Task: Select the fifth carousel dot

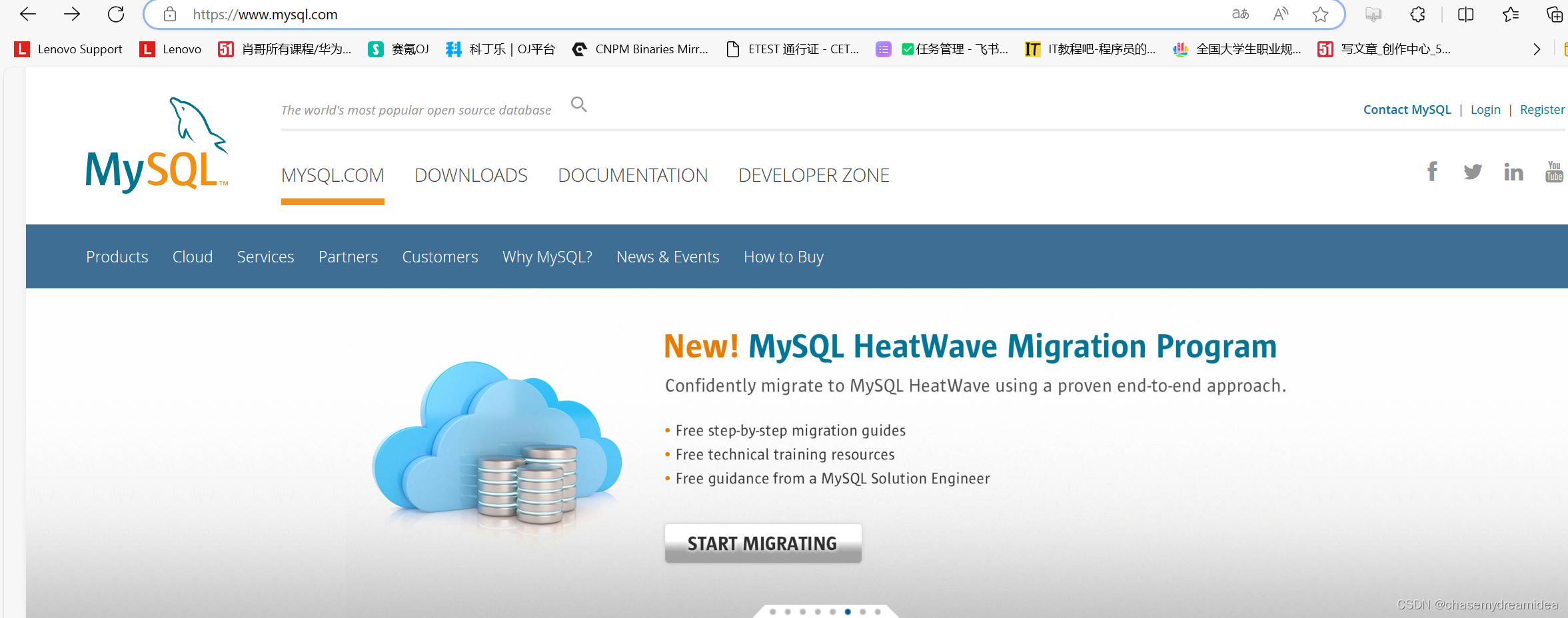Action: tap(833, 611)
